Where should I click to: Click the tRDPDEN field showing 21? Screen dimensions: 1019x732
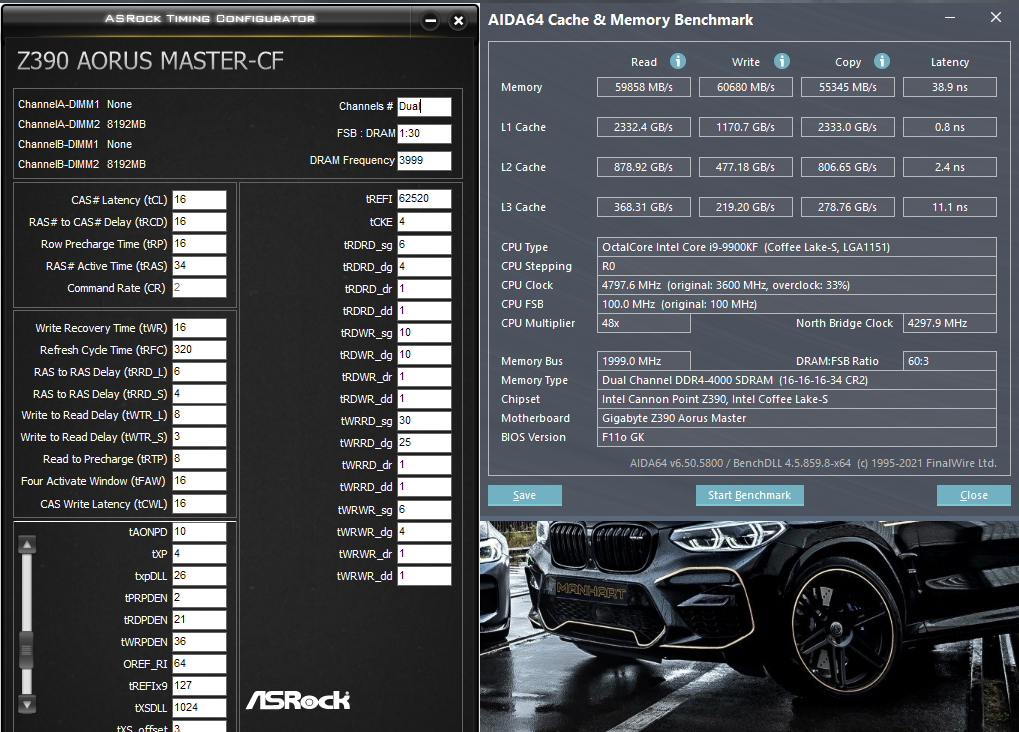(200, 620)
